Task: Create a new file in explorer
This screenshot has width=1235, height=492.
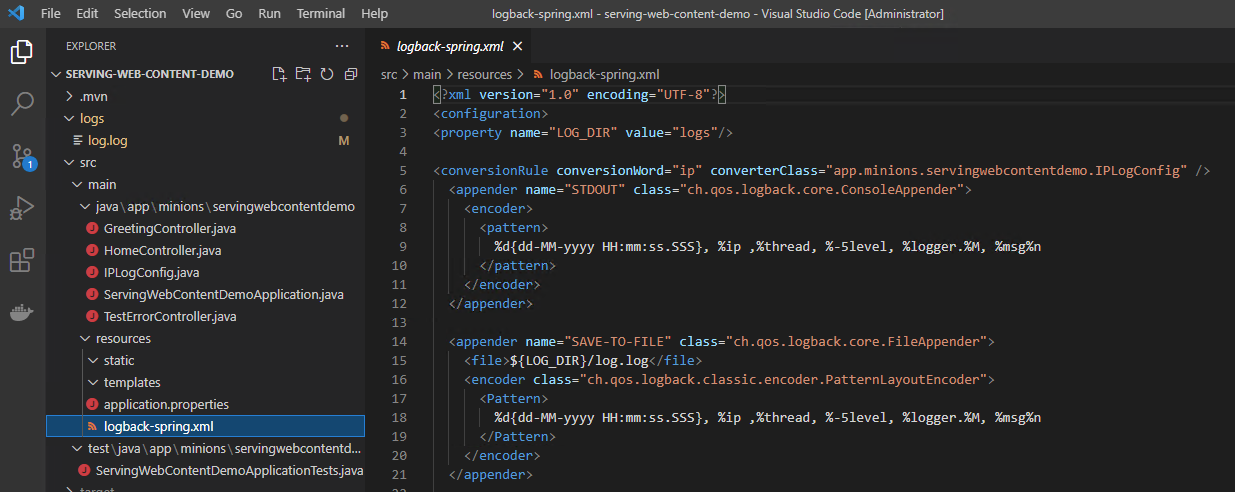Action: (280, 74)
